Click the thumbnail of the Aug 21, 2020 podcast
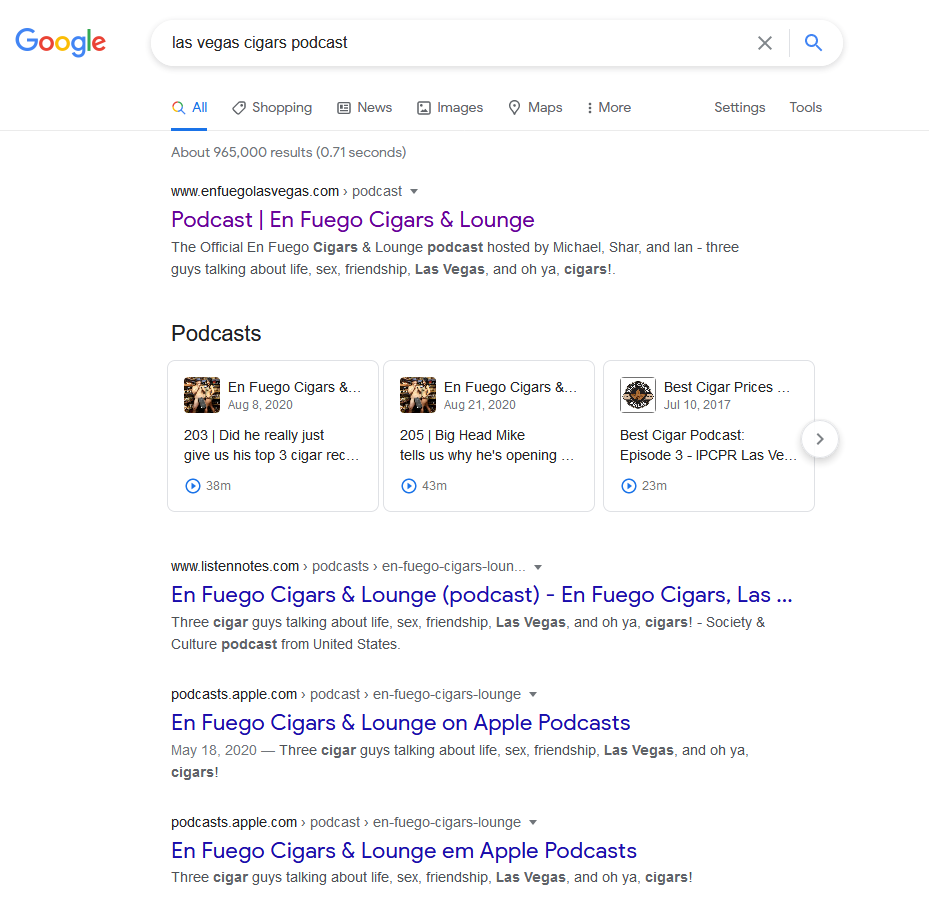Viewport: 929px width, 907px height. click(418, 395)
